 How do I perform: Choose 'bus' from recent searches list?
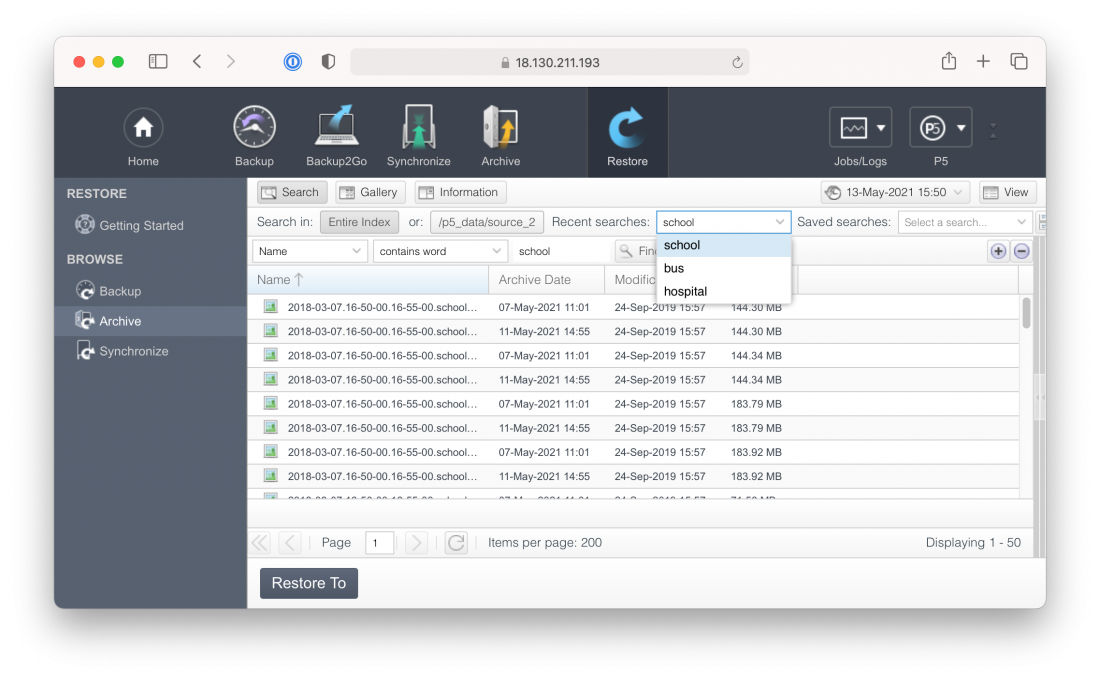723,268
